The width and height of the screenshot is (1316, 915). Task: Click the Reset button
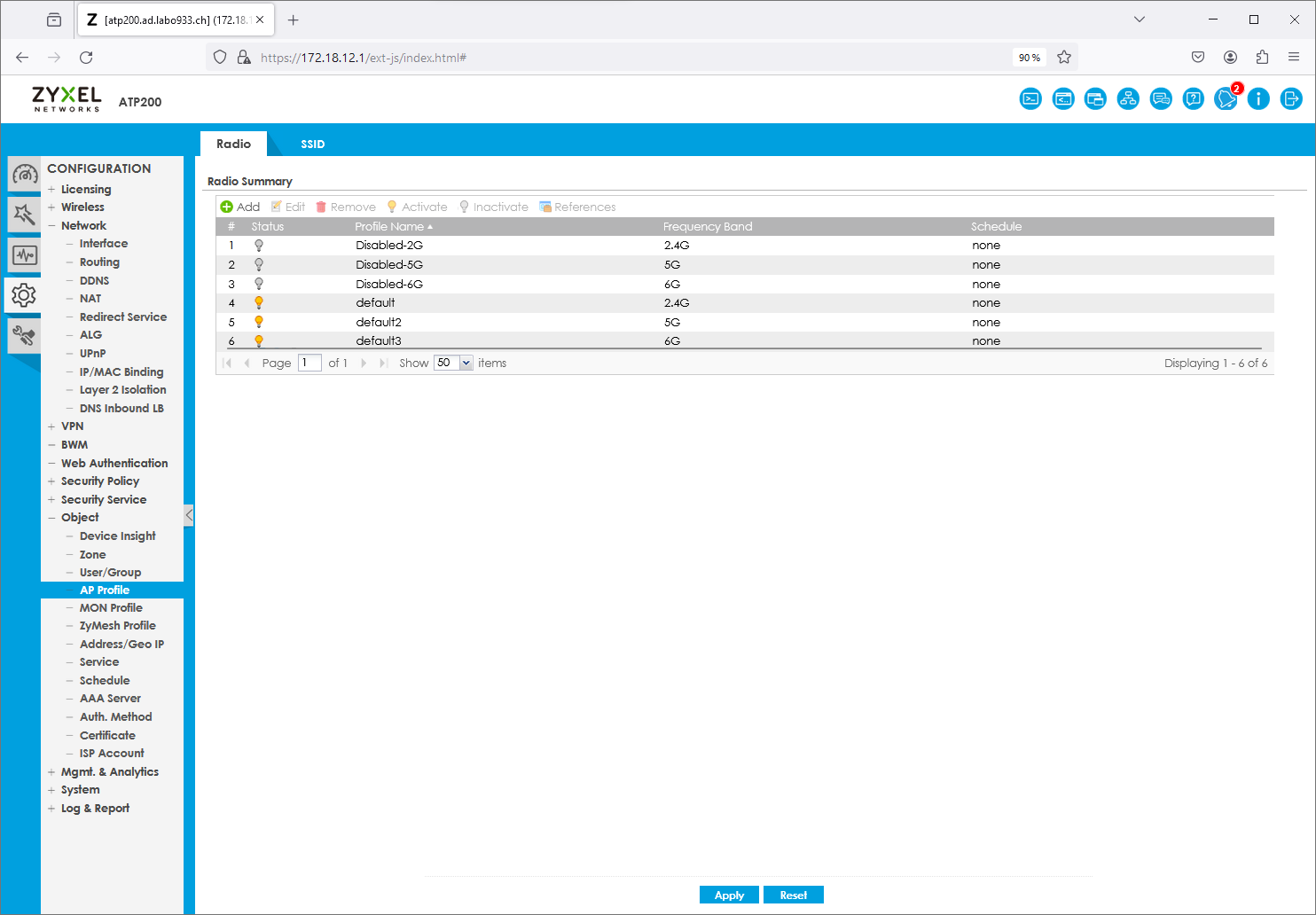(x=794, y=895)
